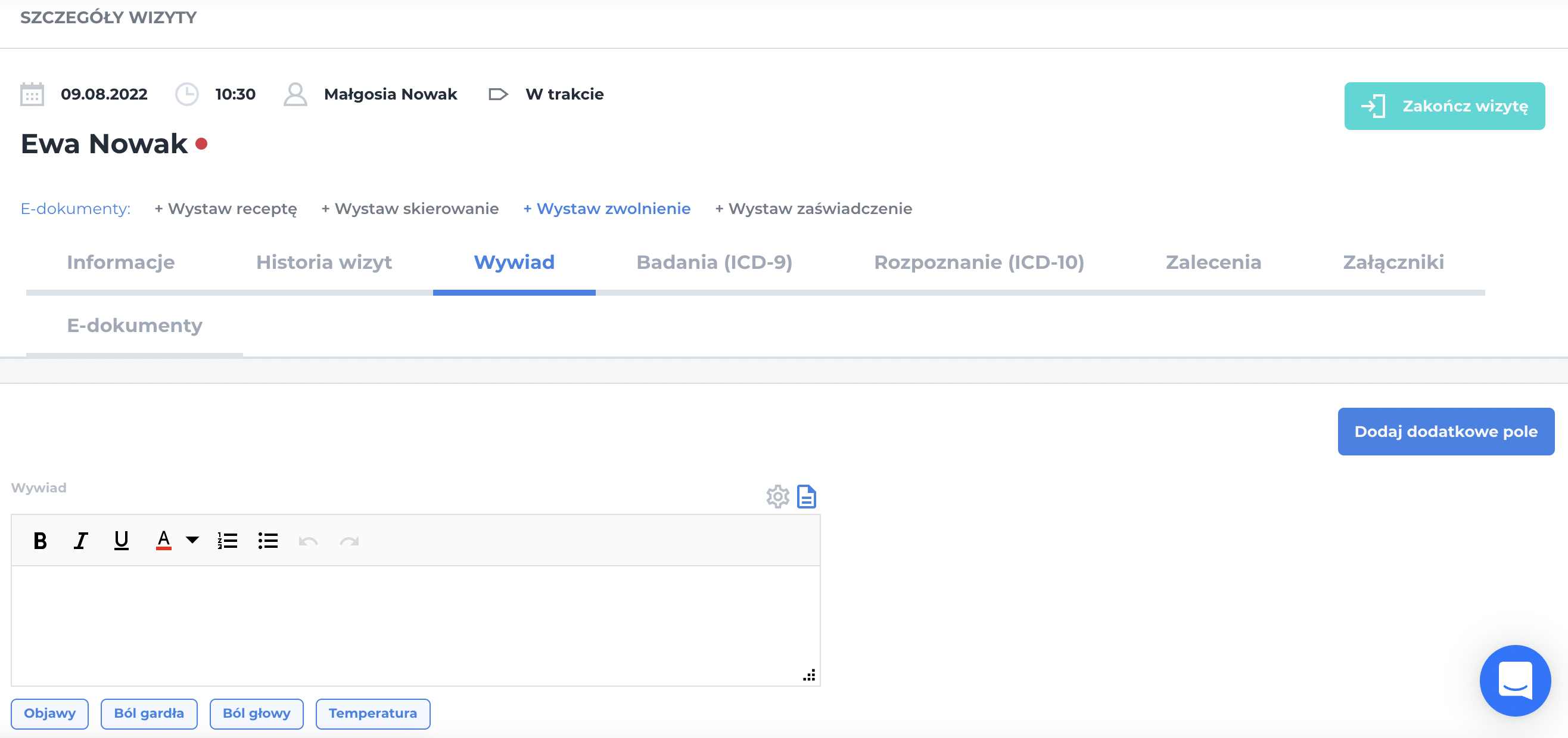
Task: Click Dodaj dodatkowe pole button
Action: point(1446,432)
